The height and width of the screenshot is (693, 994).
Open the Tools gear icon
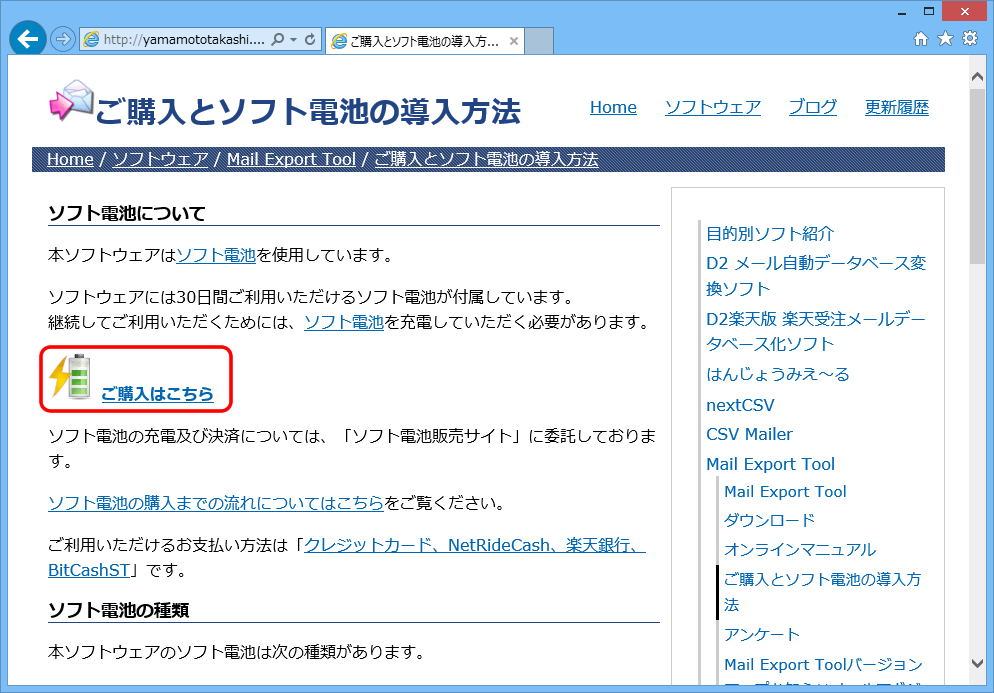pyautogui.click(x=969, y=39)
